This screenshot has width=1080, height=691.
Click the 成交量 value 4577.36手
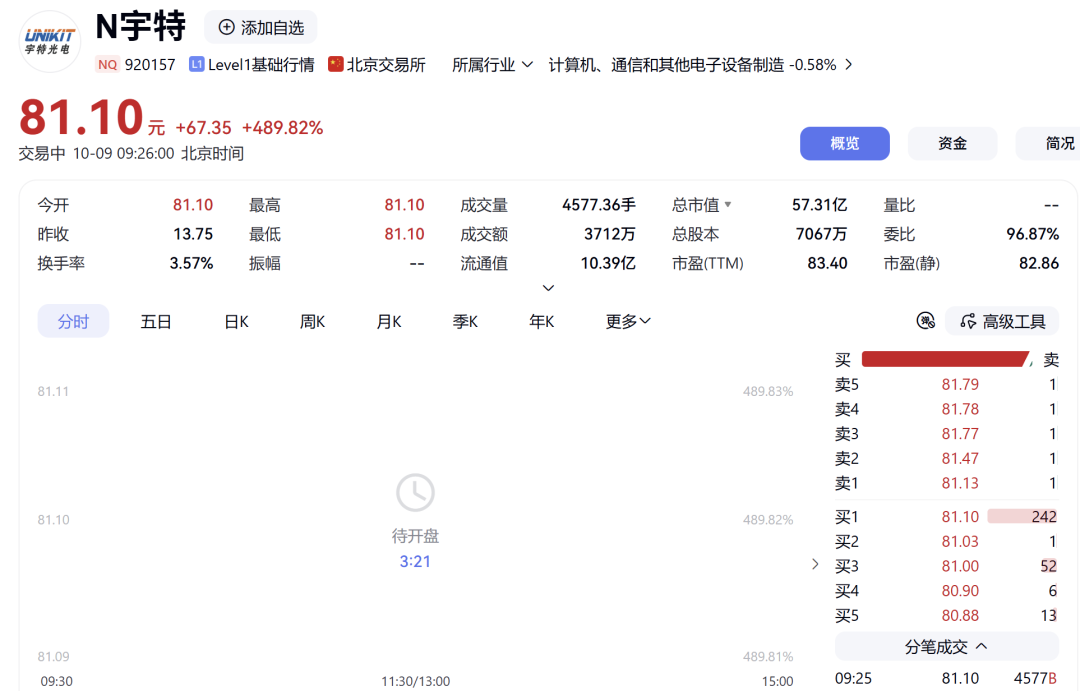point(599,205)
